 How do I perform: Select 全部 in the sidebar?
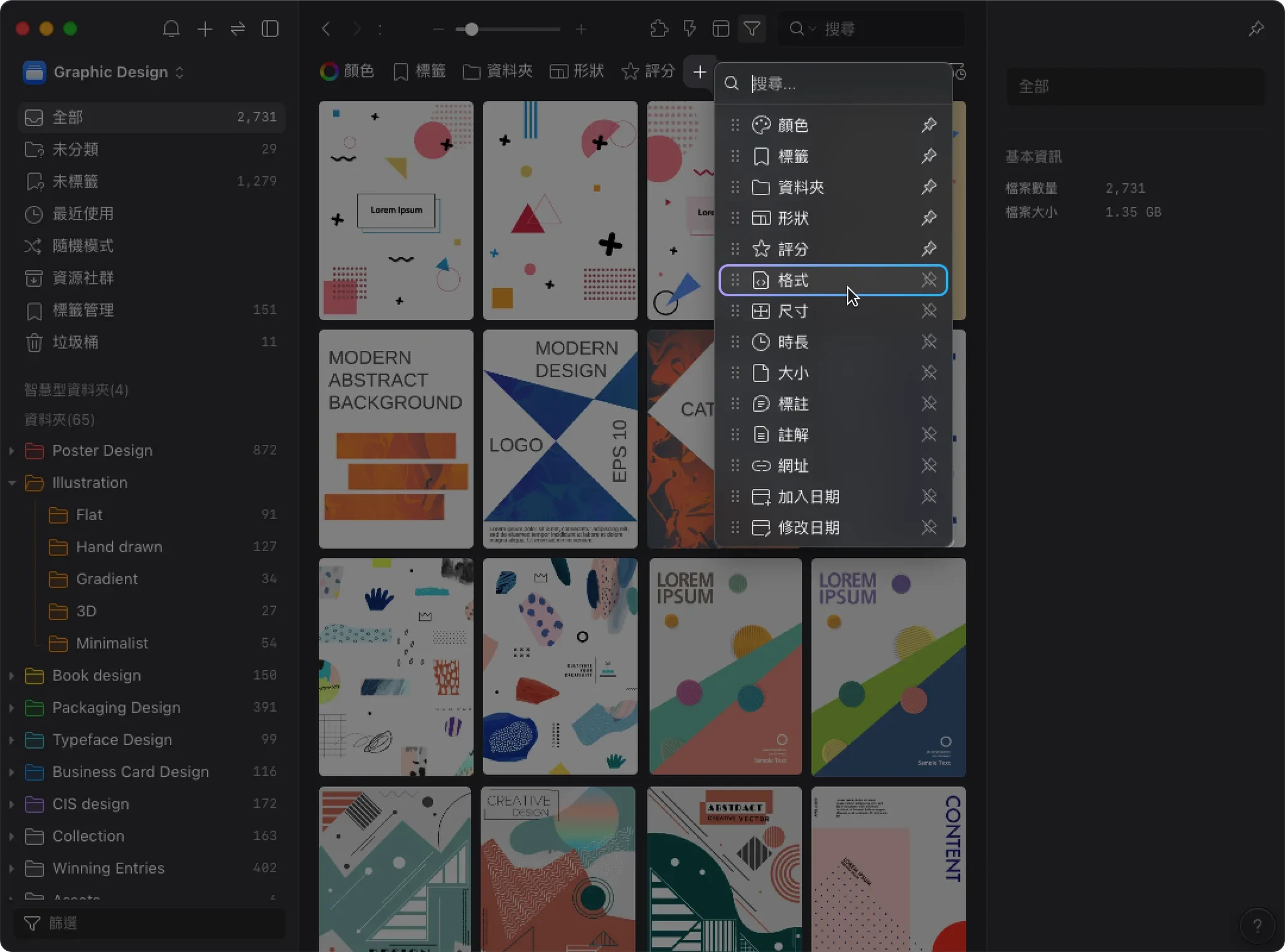click(x=151, y=117)
